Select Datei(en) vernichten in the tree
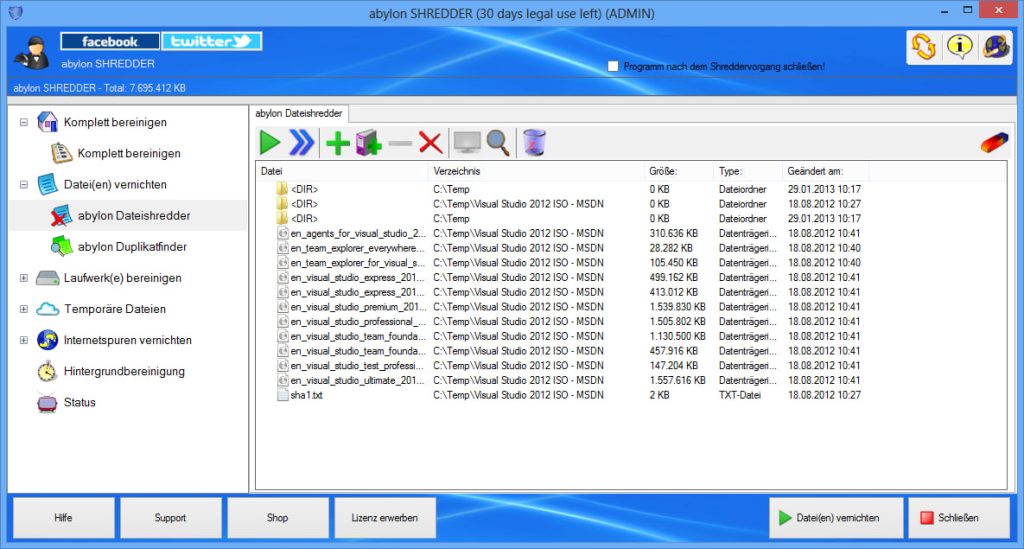The width and height of the screenshot is (1024, 549). click(102, 185)
